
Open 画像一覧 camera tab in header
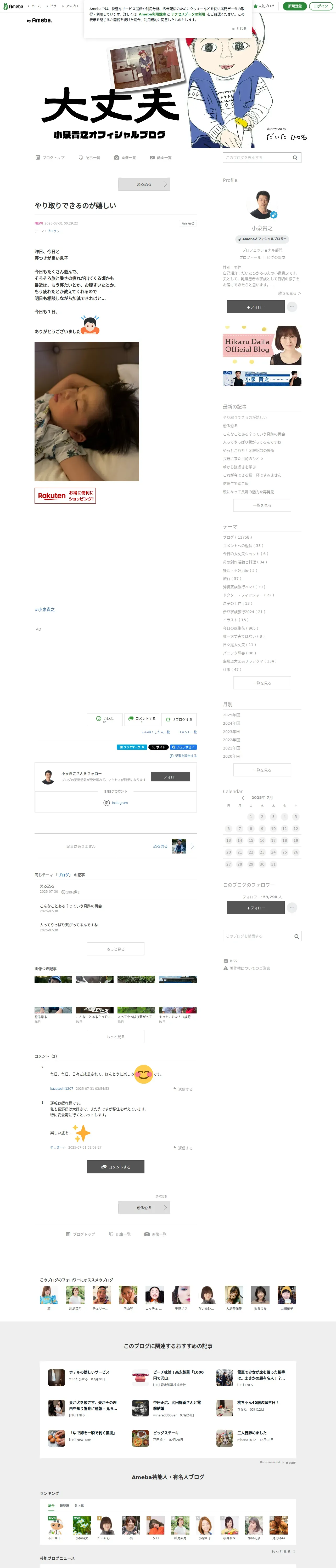coord(125,158)
